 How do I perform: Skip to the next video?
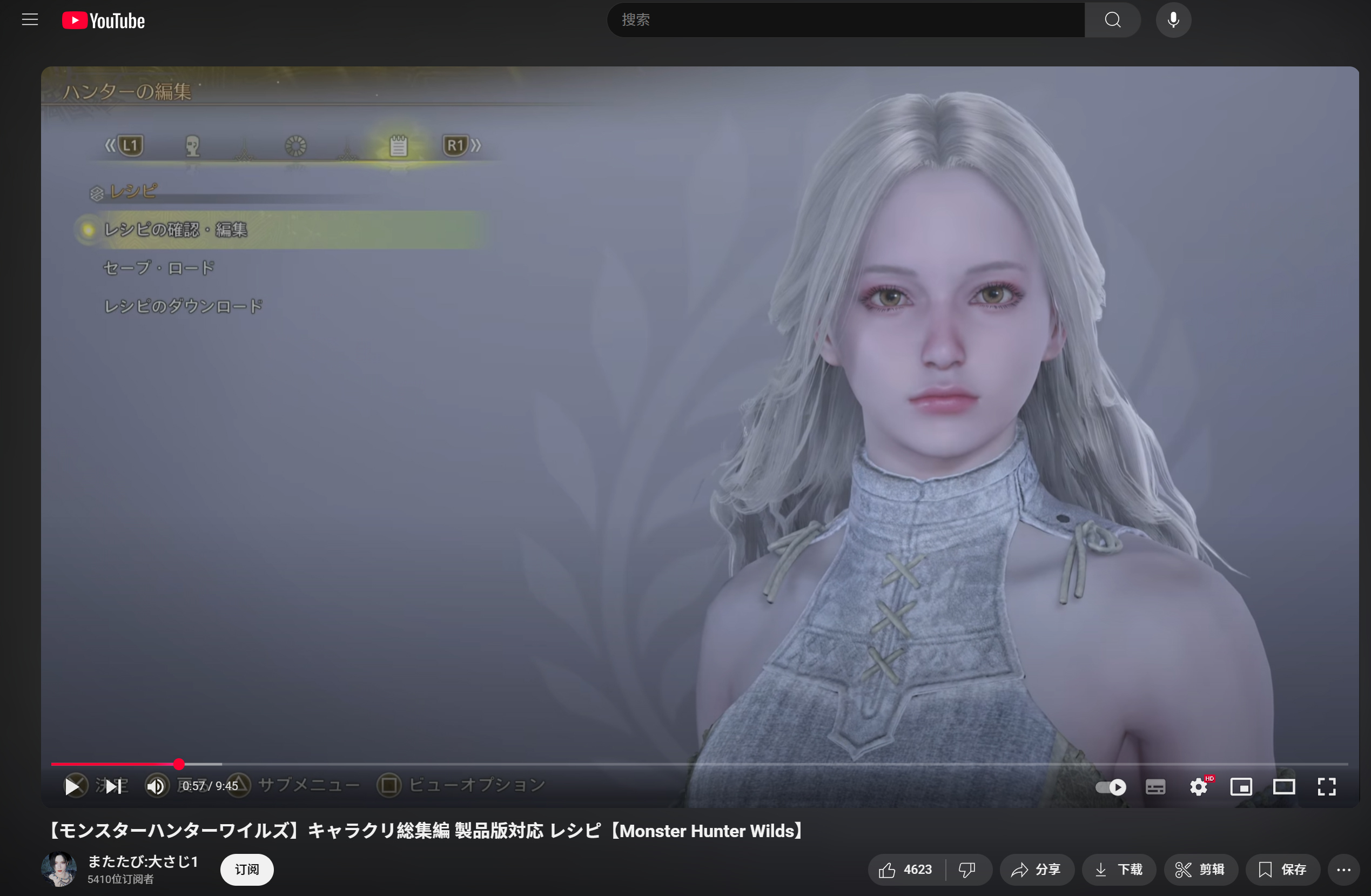click(113, 786)
